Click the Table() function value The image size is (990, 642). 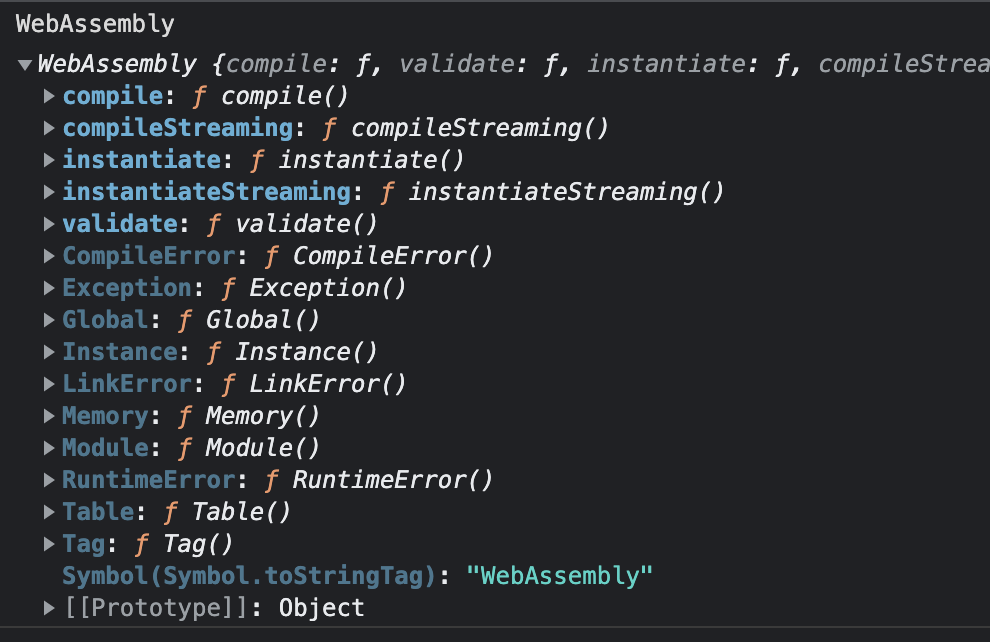241,512
